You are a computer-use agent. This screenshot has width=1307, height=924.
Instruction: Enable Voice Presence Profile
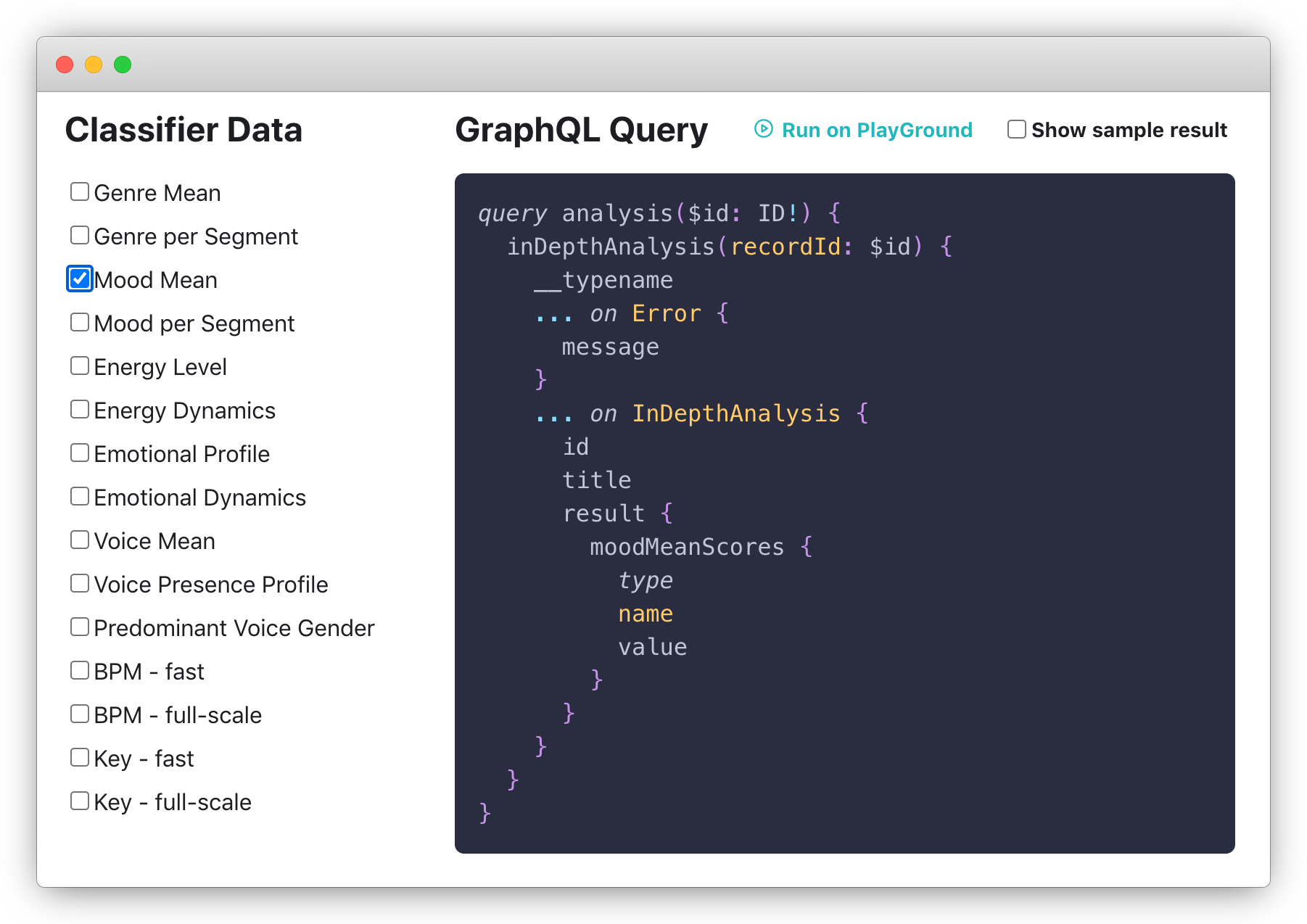[80, 582]
